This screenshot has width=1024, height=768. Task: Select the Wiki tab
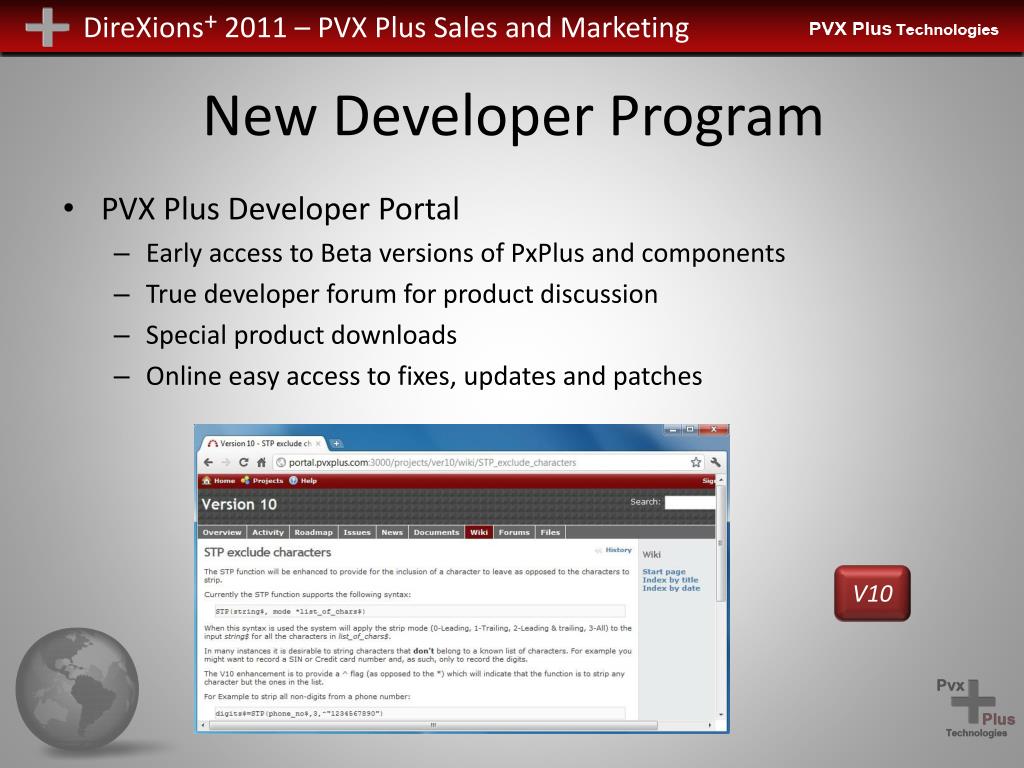click(479, 532)
